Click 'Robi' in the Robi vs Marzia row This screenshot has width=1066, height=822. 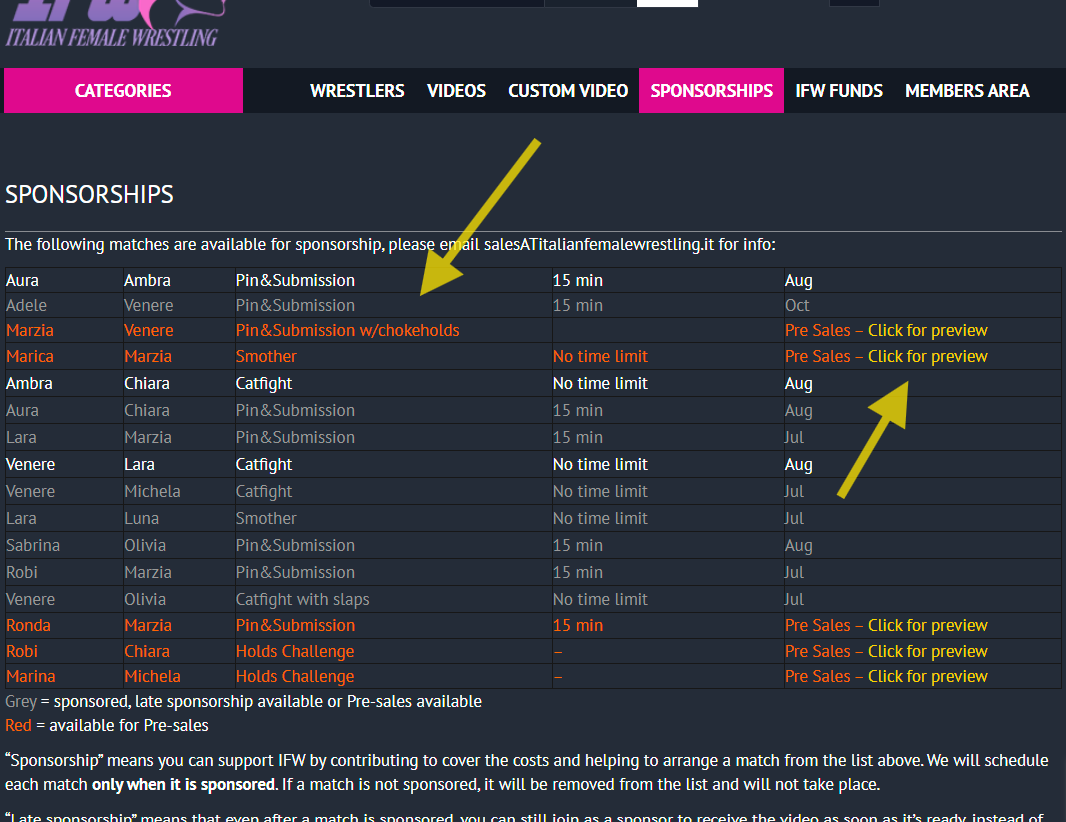[x=22, y=572]
